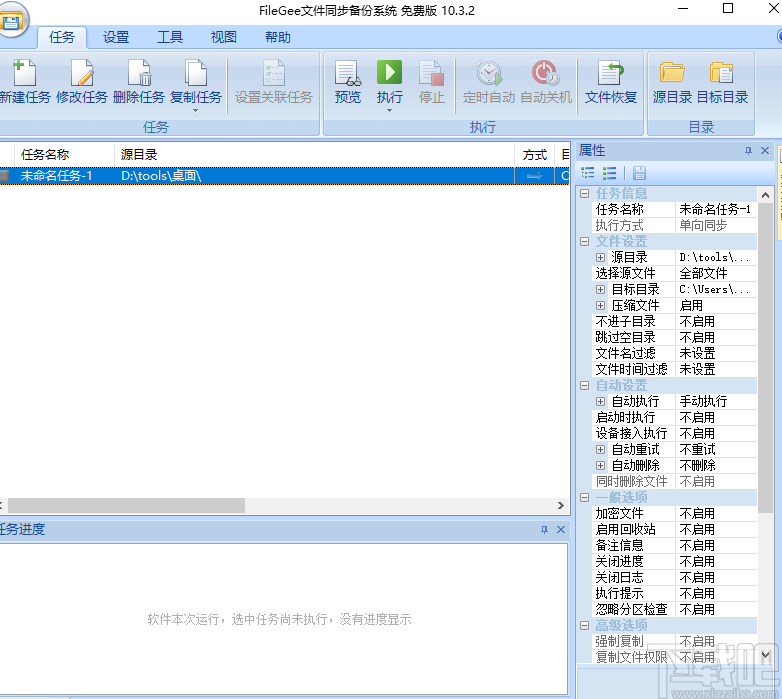Click the list view icon in 属性 panel
The height and width of the screenshot is (699, 782).
[609, 173]
